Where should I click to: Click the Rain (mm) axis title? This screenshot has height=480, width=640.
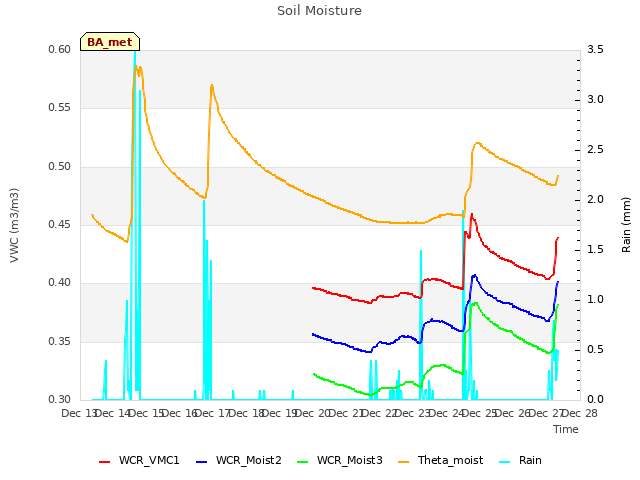click(x=626, y=225)
